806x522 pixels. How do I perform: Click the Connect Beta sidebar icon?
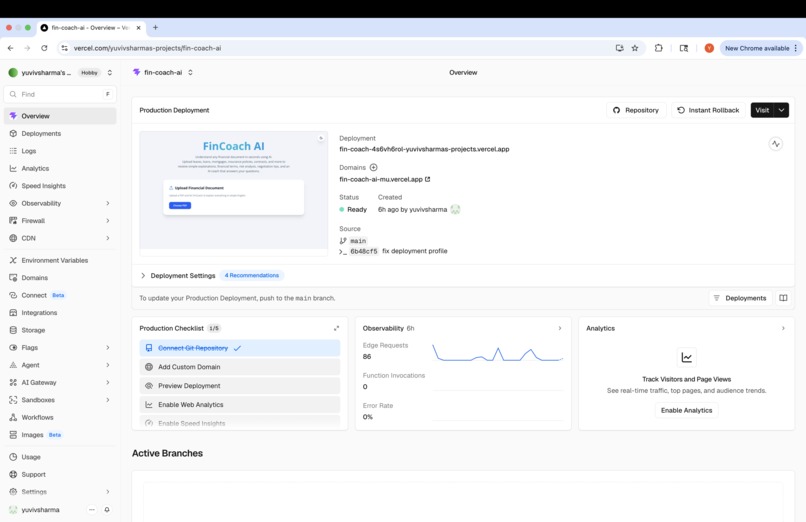tap(13, 295)
